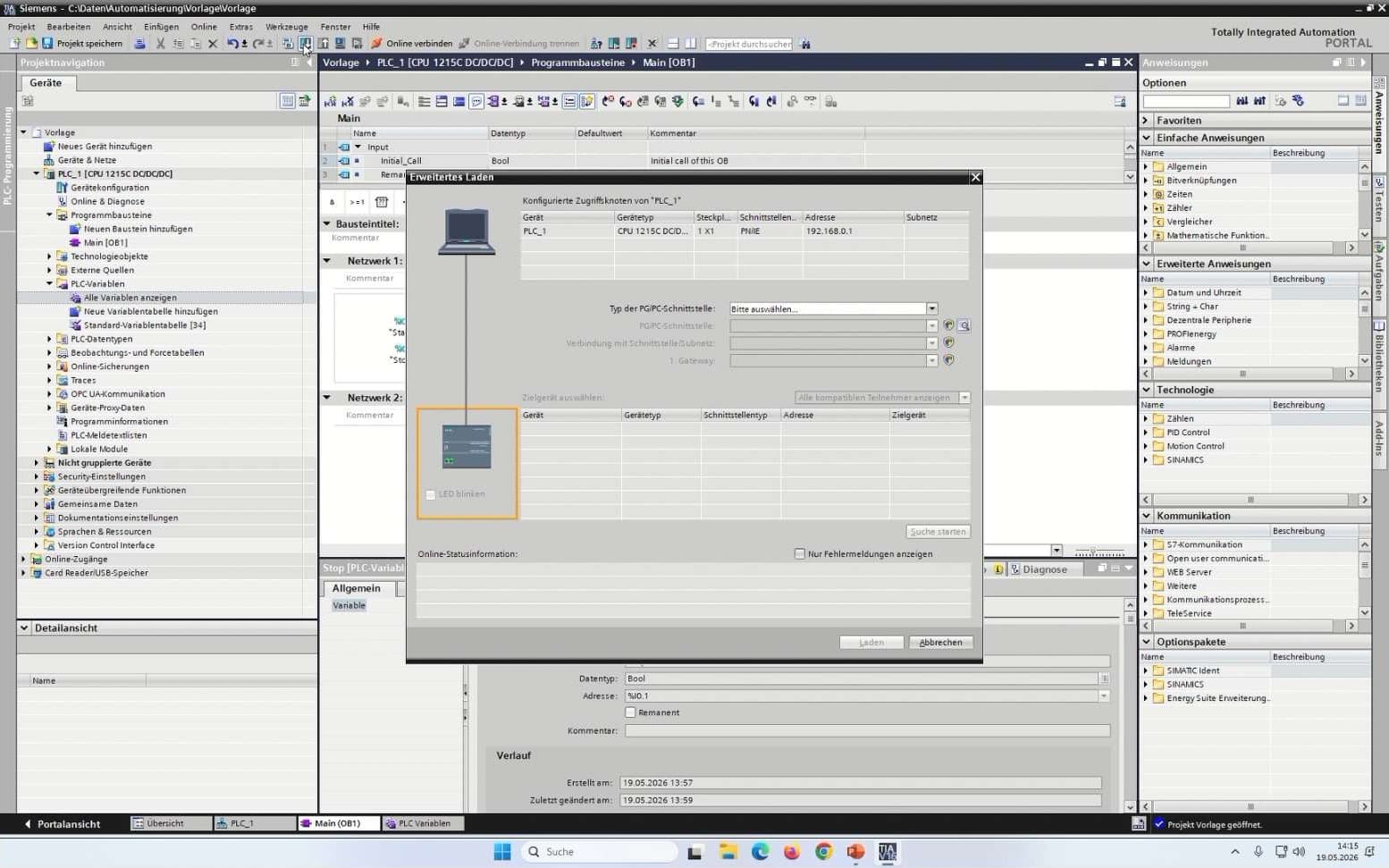Click search magnifier icon beside PG/PC-Schnittstelle field
This screenshot has width=1389, height=868.
(x=964, y=325)
